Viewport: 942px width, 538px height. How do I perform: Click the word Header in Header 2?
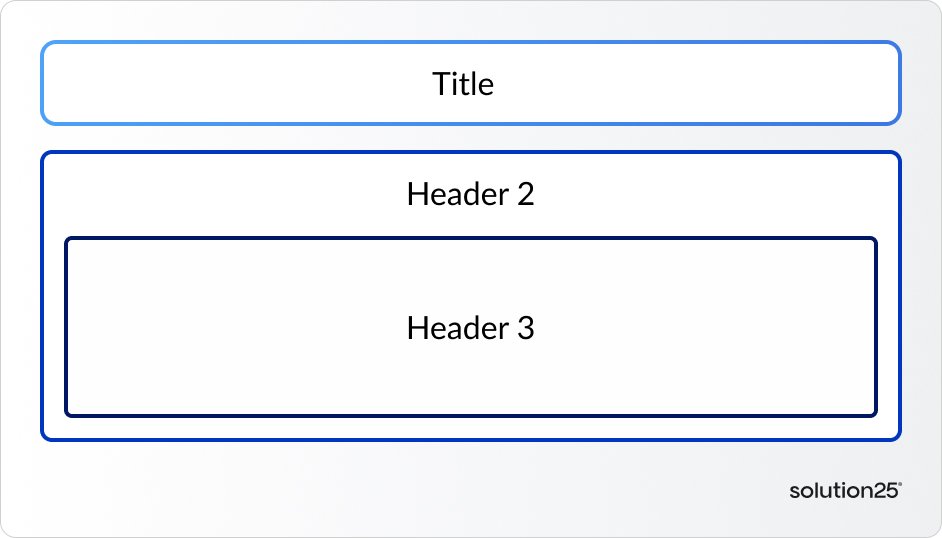click(455, 194)
